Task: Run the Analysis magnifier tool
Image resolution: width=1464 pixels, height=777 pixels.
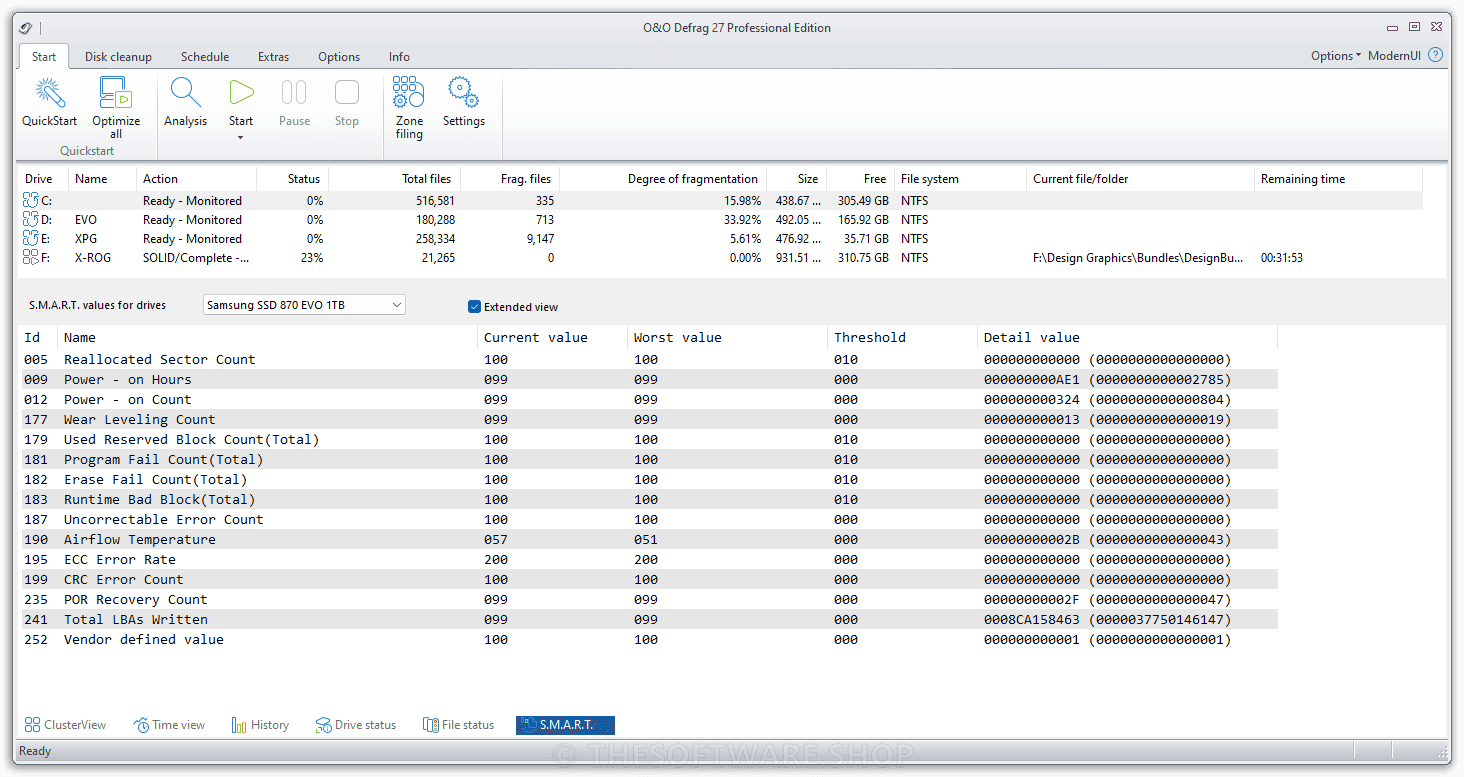Action: click(x=185, y=93)
